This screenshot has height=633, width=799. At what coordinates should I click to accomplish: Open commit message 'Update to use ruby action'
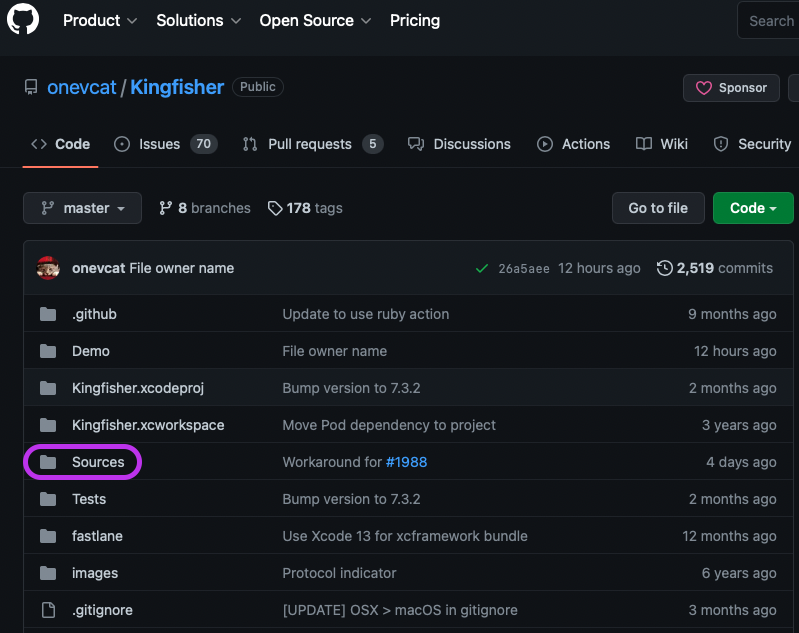pos(366,314)
